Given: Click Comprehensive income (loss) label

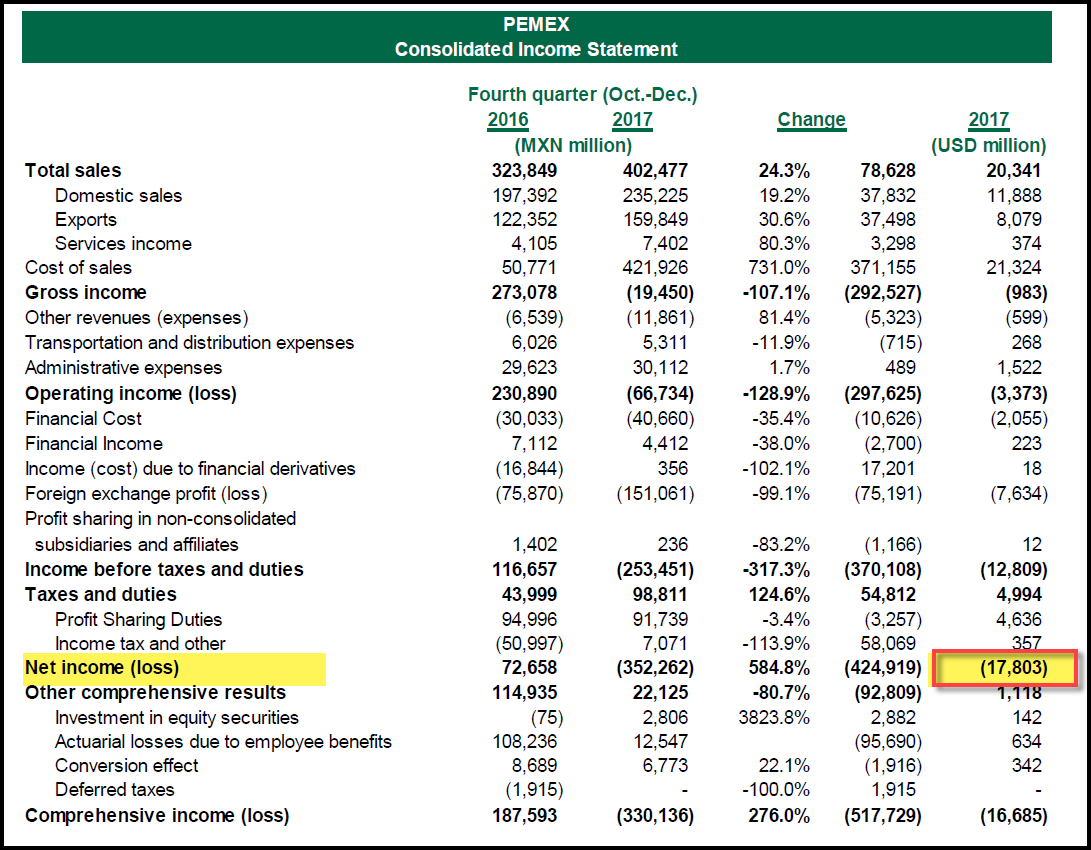Looking at the screenshot, I should [157, 816].
